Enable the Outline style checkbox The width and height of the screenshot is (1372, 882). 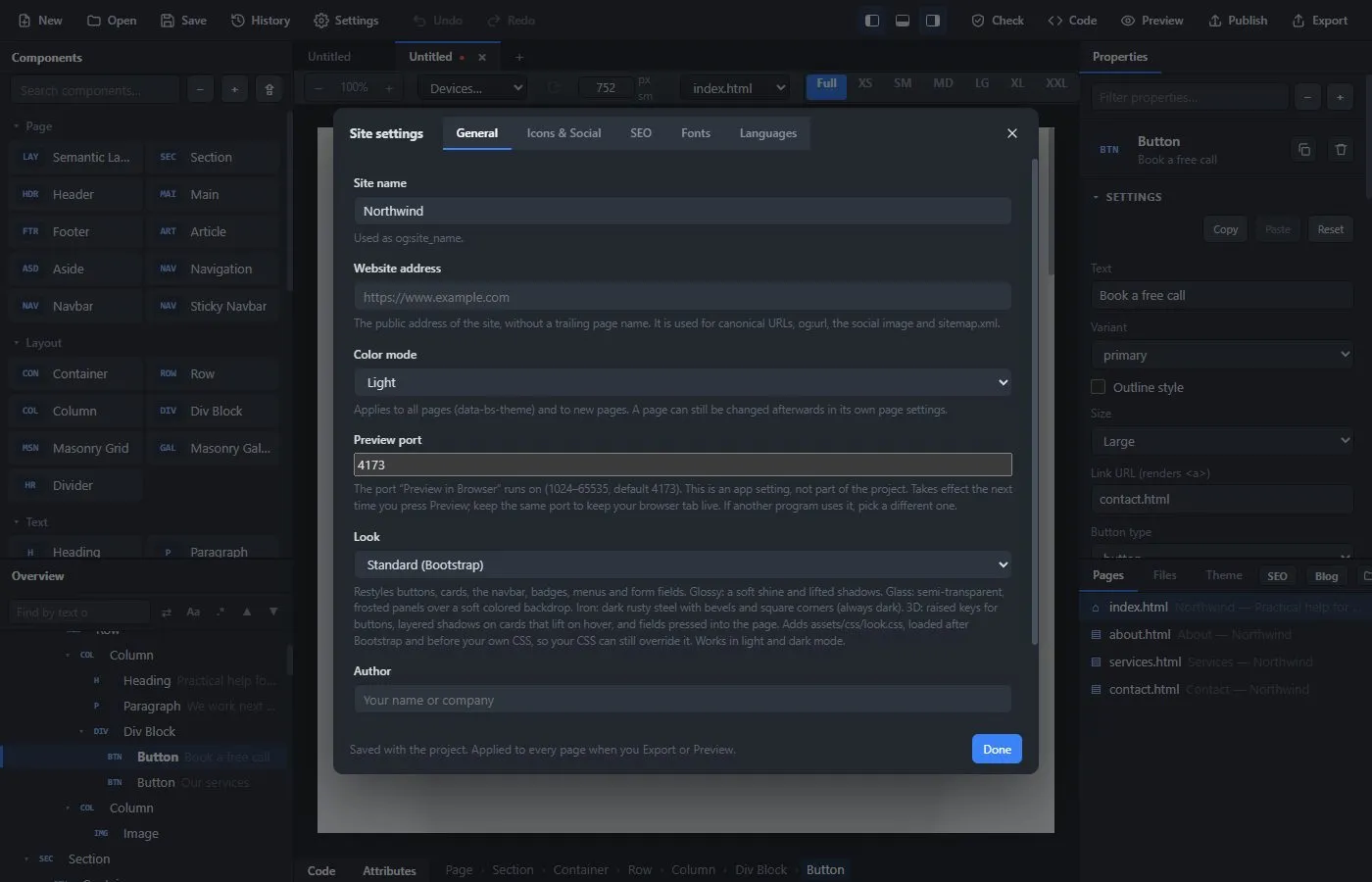click(x=1099, y=387)
